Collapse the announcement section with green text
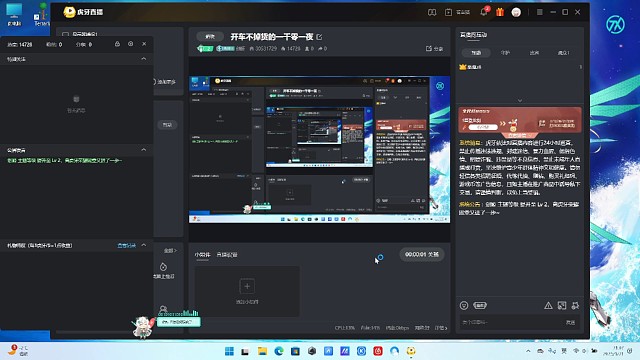Image resolution: width=640 pixels, height=360 pixels. [x=144, y=150]
